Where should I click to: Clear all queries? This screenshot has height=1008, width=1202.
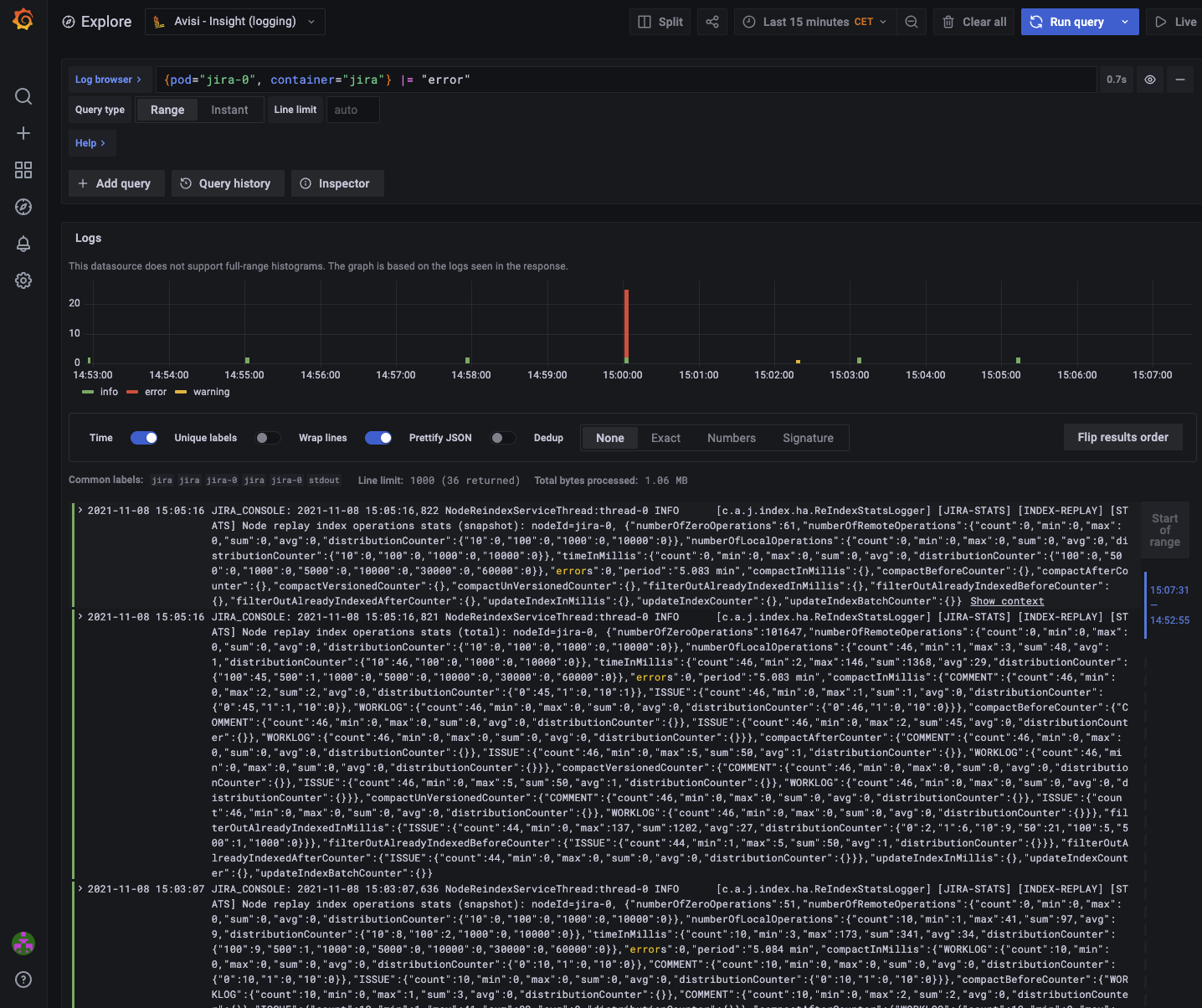[975, 22]
